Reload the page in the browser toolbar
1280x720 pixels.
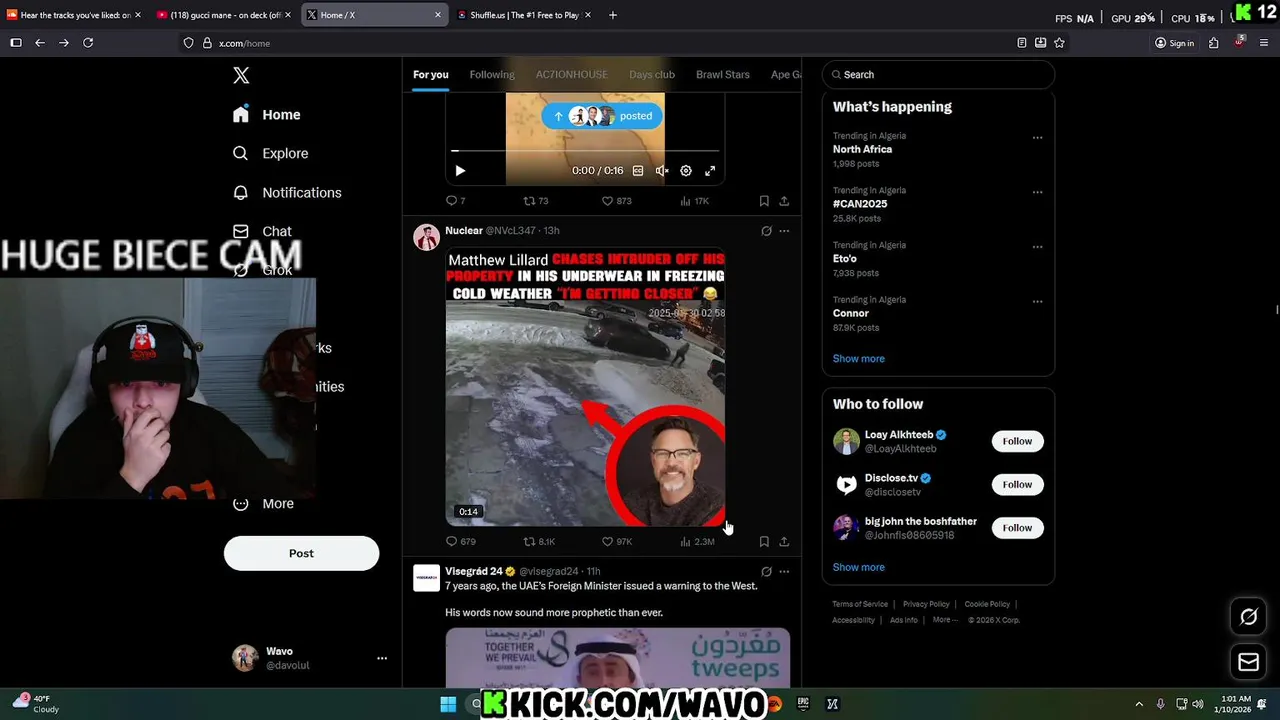[x=88, y=43]
